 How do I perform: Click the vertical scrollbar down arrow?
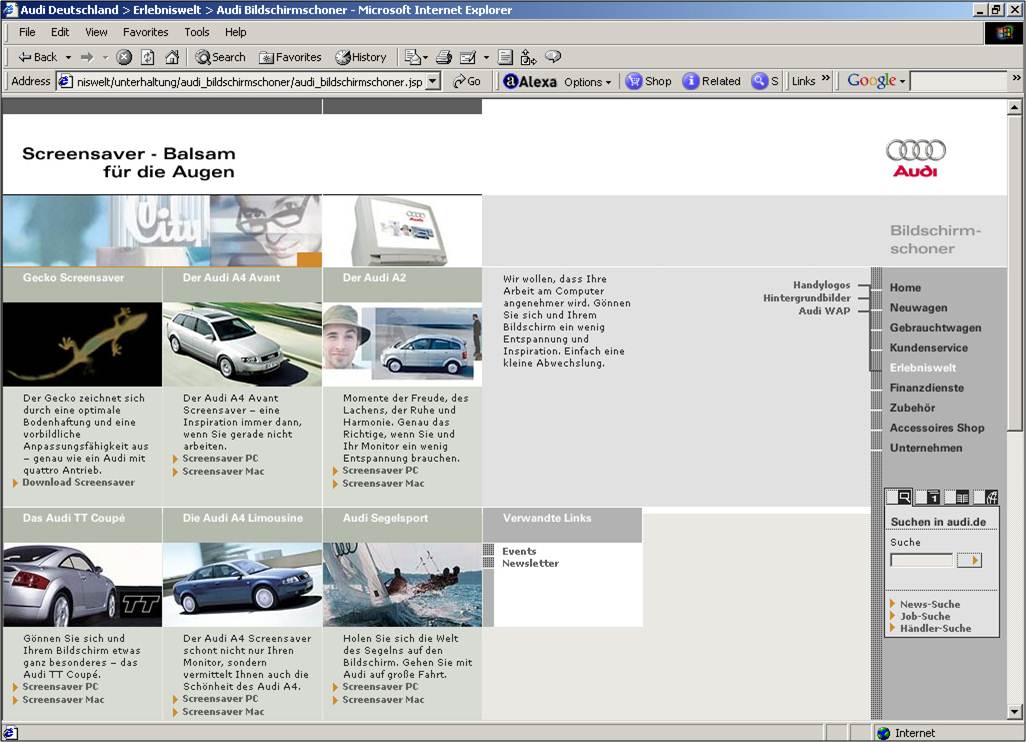(x=1015, y=712)
